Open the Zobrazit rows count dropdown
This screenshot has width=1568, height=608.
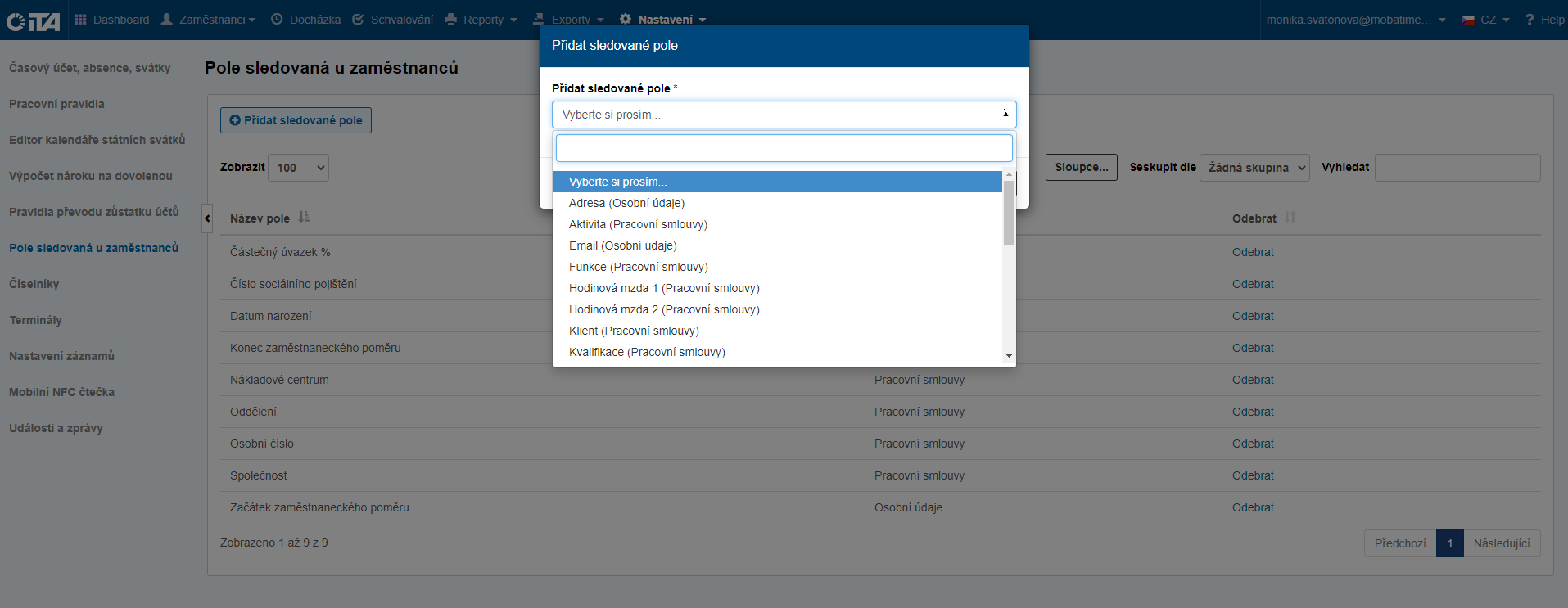pos(298,168)
